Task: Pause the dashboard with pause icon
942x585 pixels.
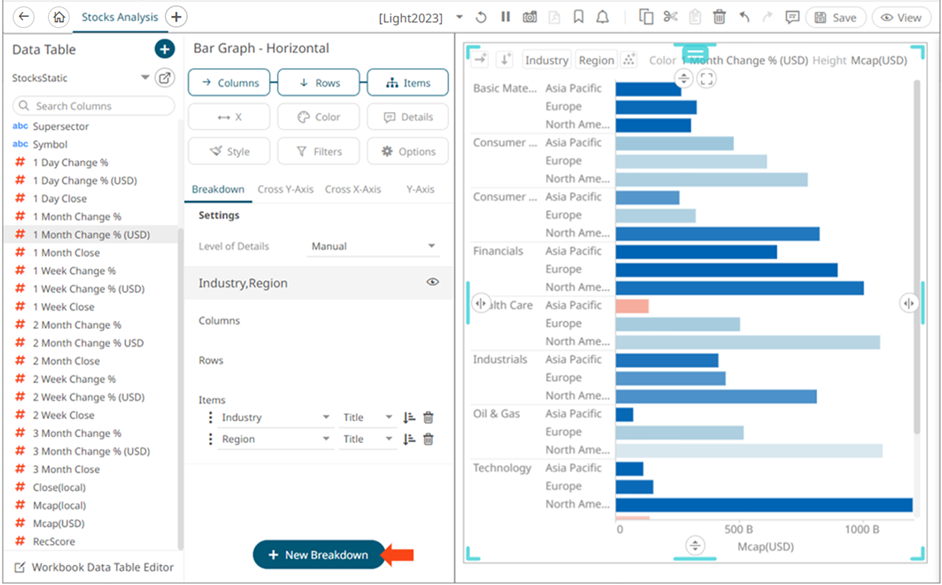Action: pos(506,17)
